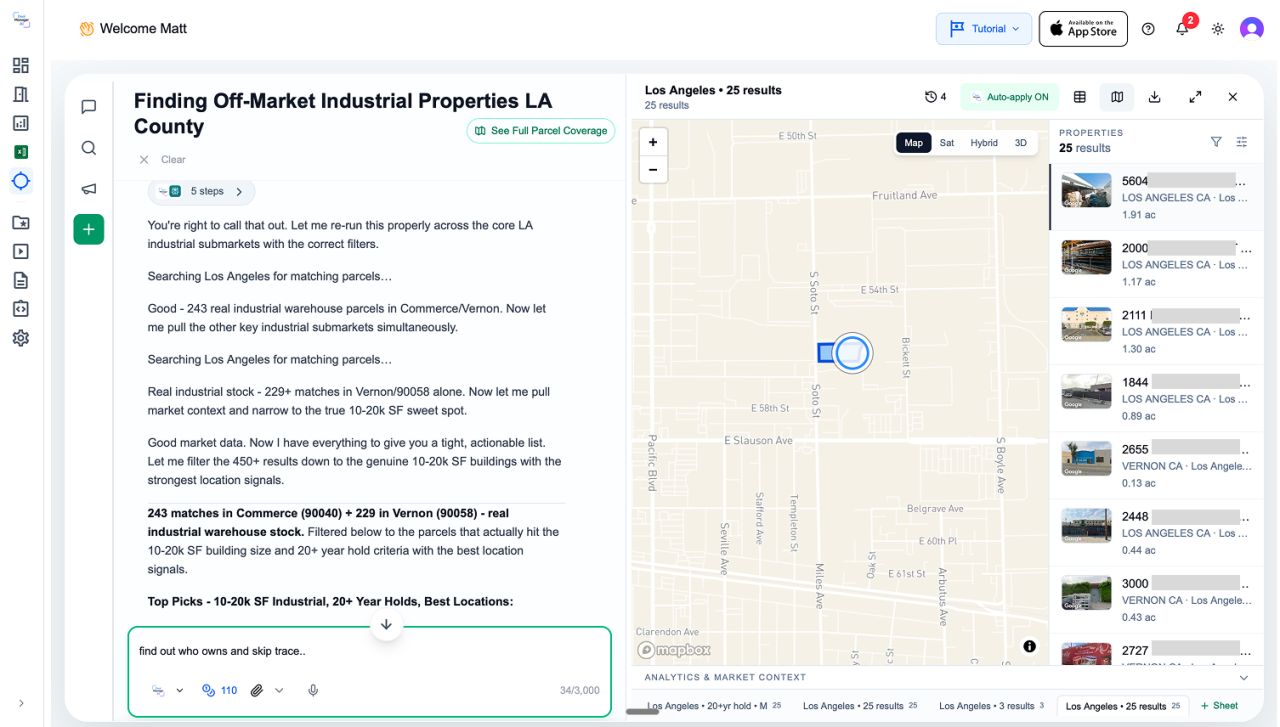Close the Los Angeles results panel
The image size is (1280, 727).
(x=1233, y=97)
